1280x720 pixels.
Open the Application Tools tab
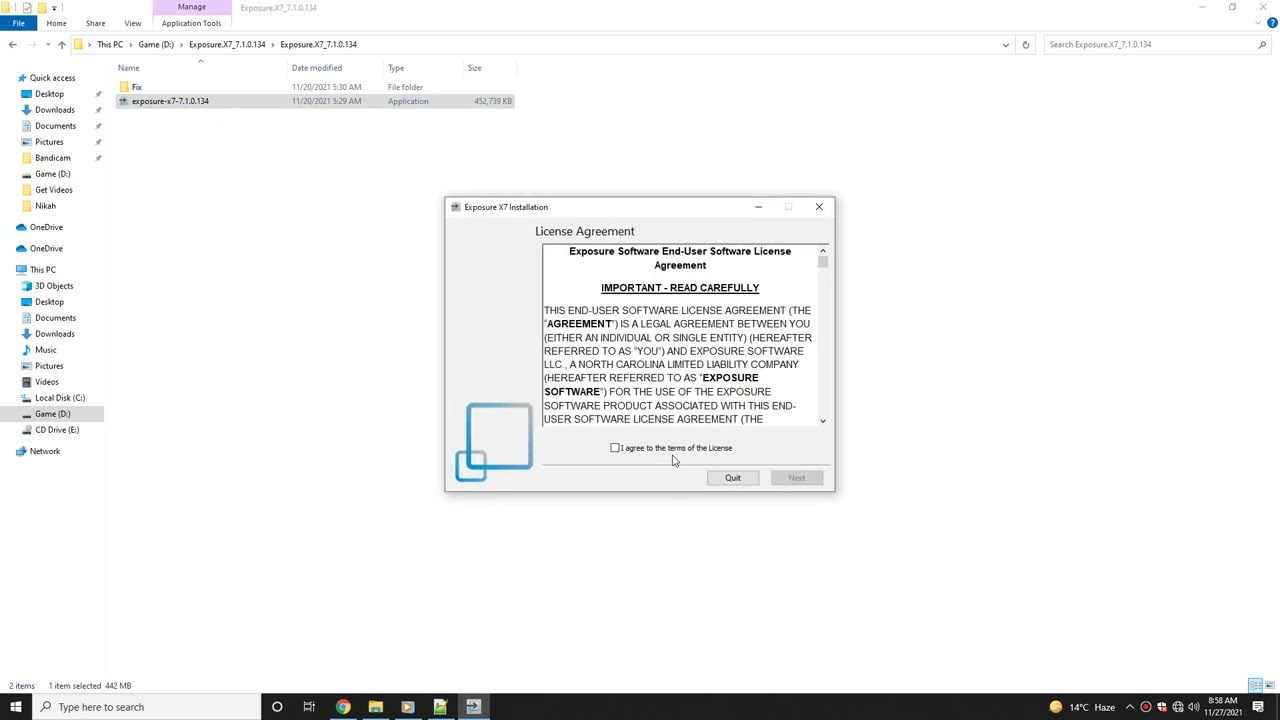(191, 23)
